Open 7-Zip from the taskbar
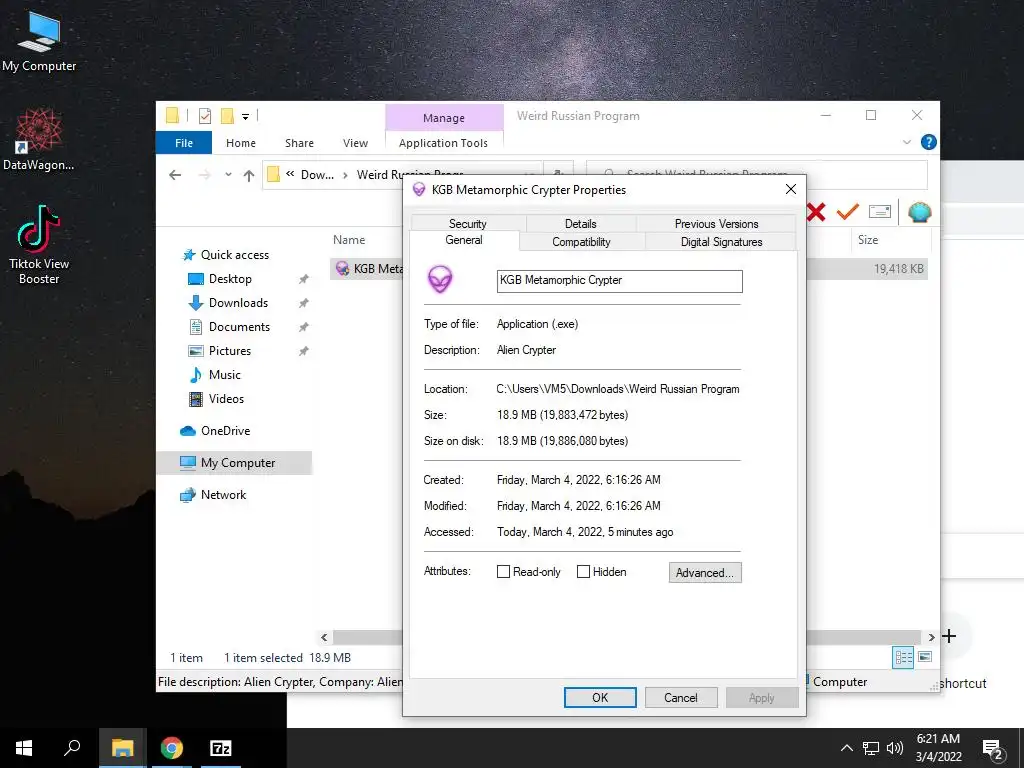 [221, 748]
